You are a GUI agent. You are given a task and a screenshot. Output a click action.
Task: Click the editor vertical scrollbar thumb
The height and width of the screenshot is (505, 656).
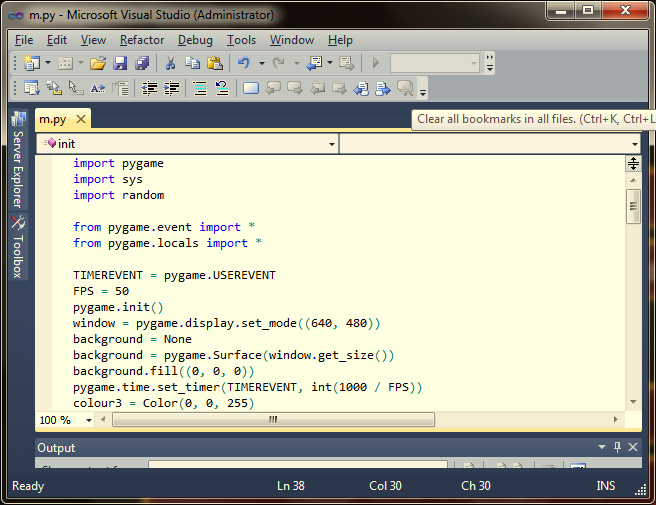[633, 206]
